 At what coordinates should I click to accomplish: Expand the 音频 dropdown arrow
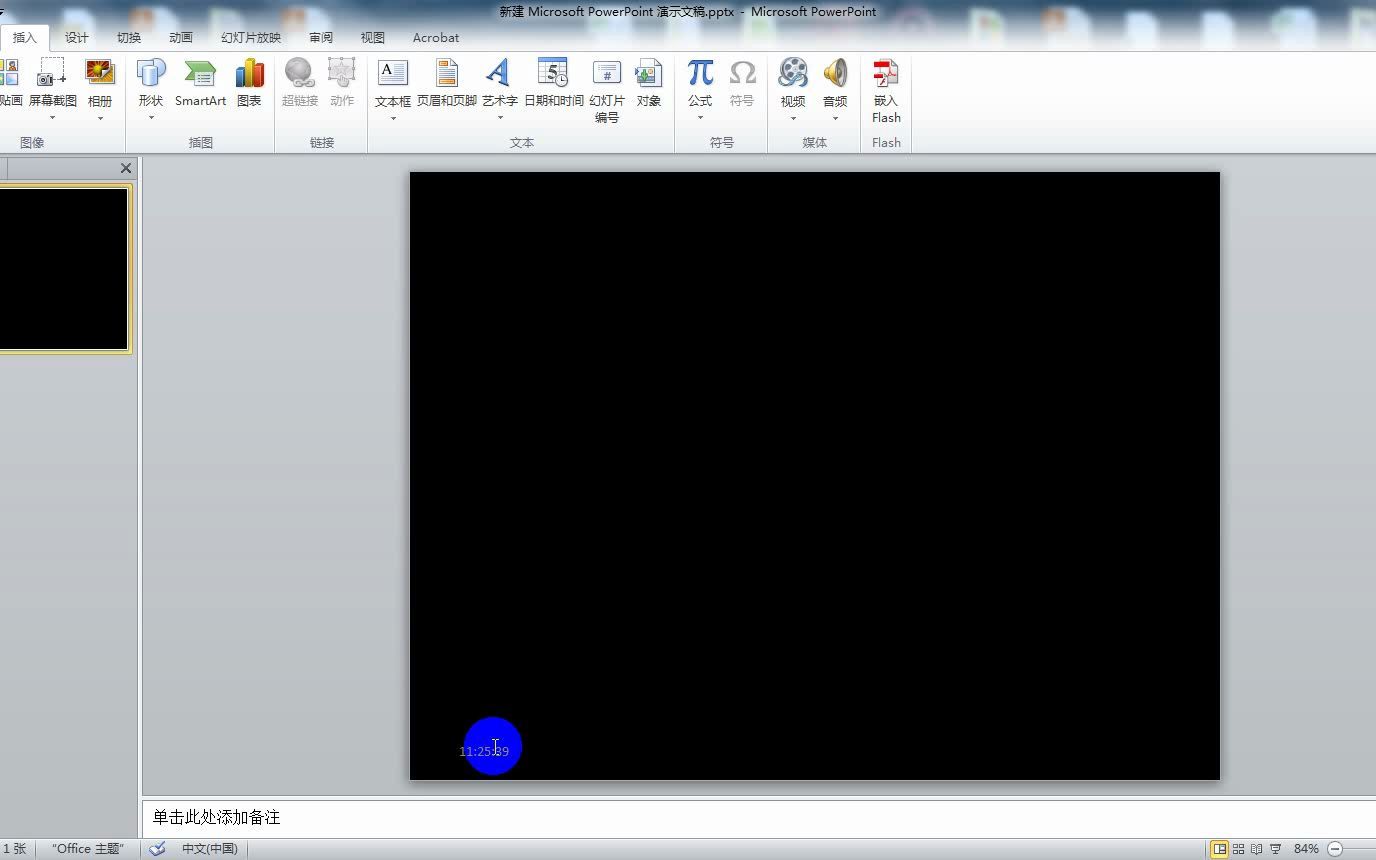point(835,118)
